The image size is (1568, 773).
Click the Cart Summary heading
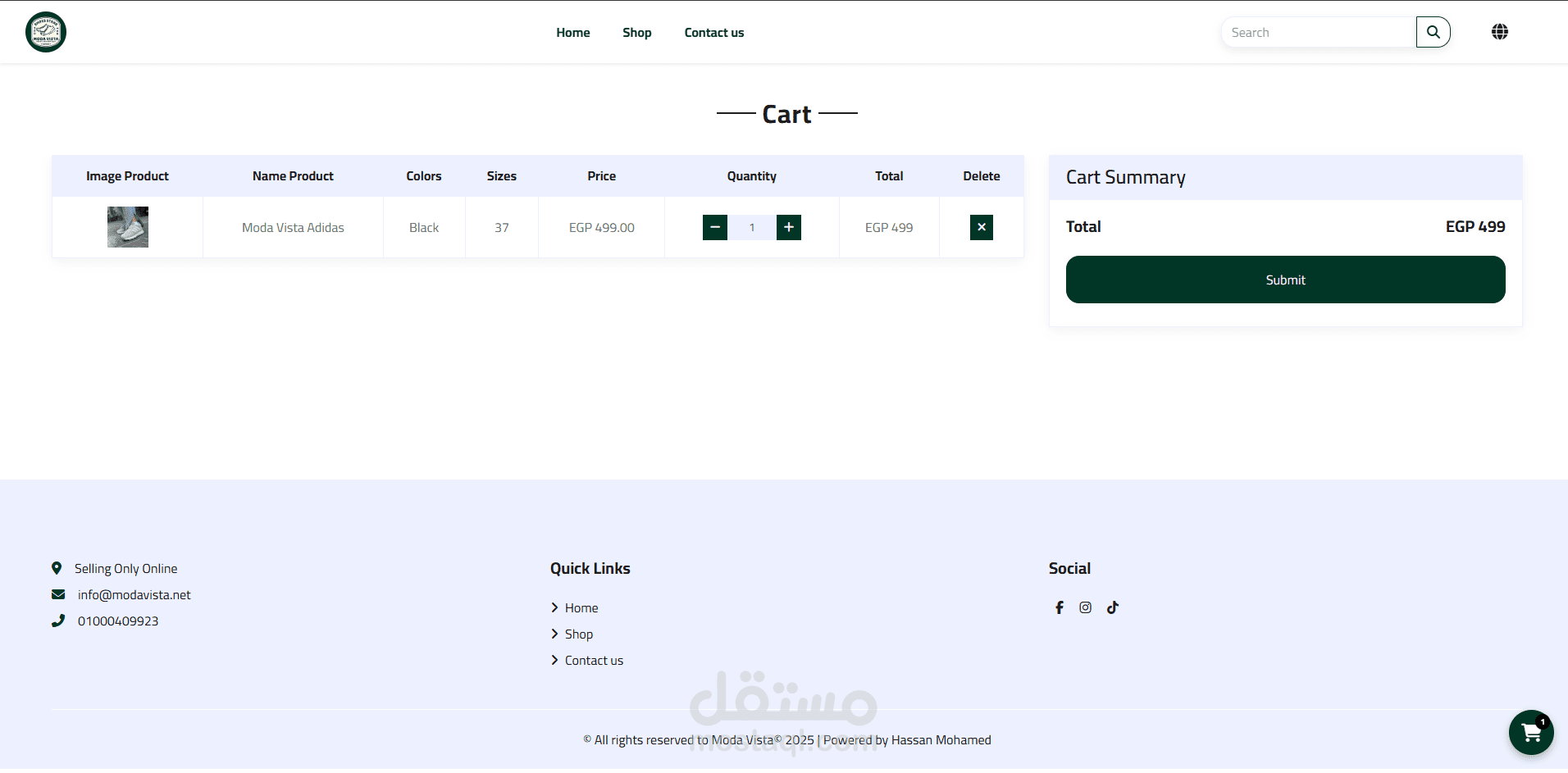(x=1126, y=177)
